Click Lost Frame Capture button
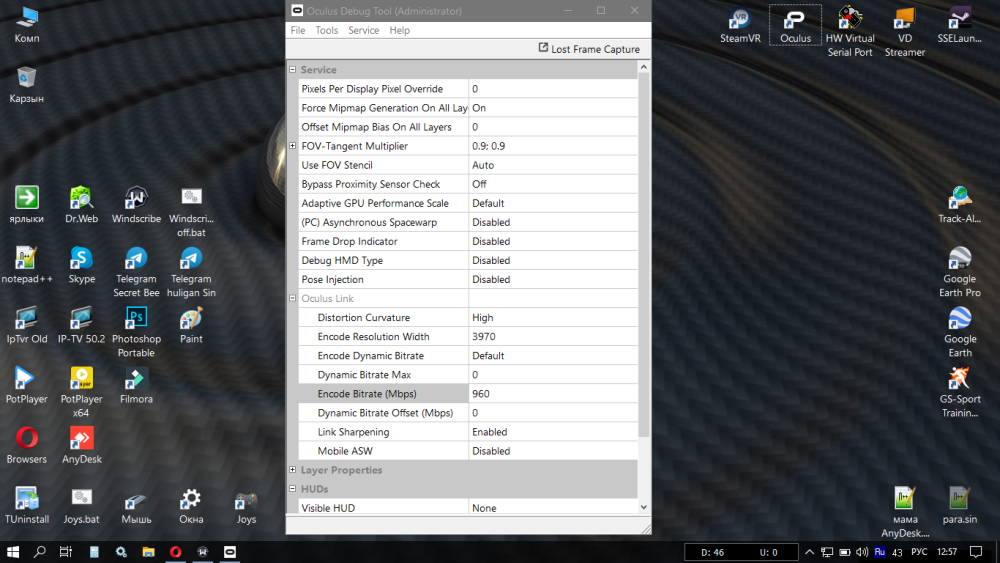 tap(589, 49)
